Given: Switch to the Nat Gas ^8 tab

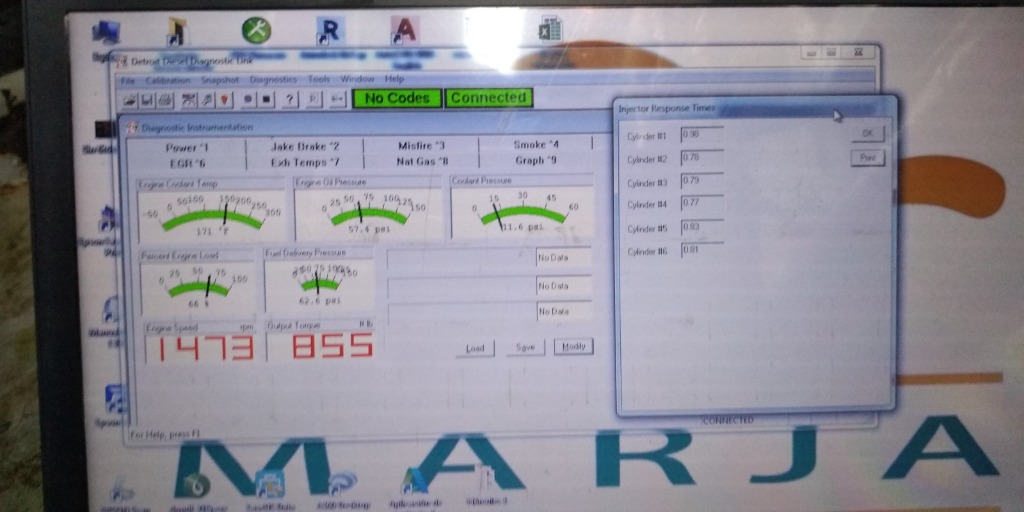Looking at the screenshot, I should (x=421, y=161).
